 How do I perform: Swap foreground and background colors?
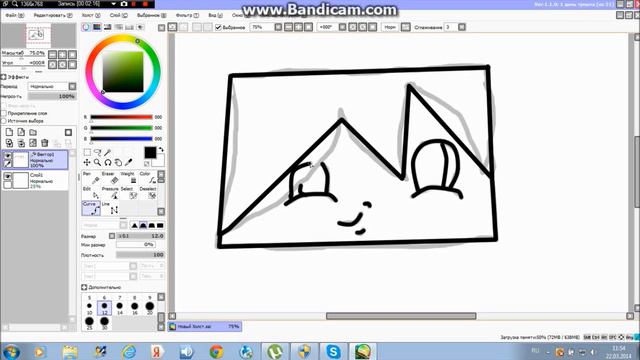[161, 149]
